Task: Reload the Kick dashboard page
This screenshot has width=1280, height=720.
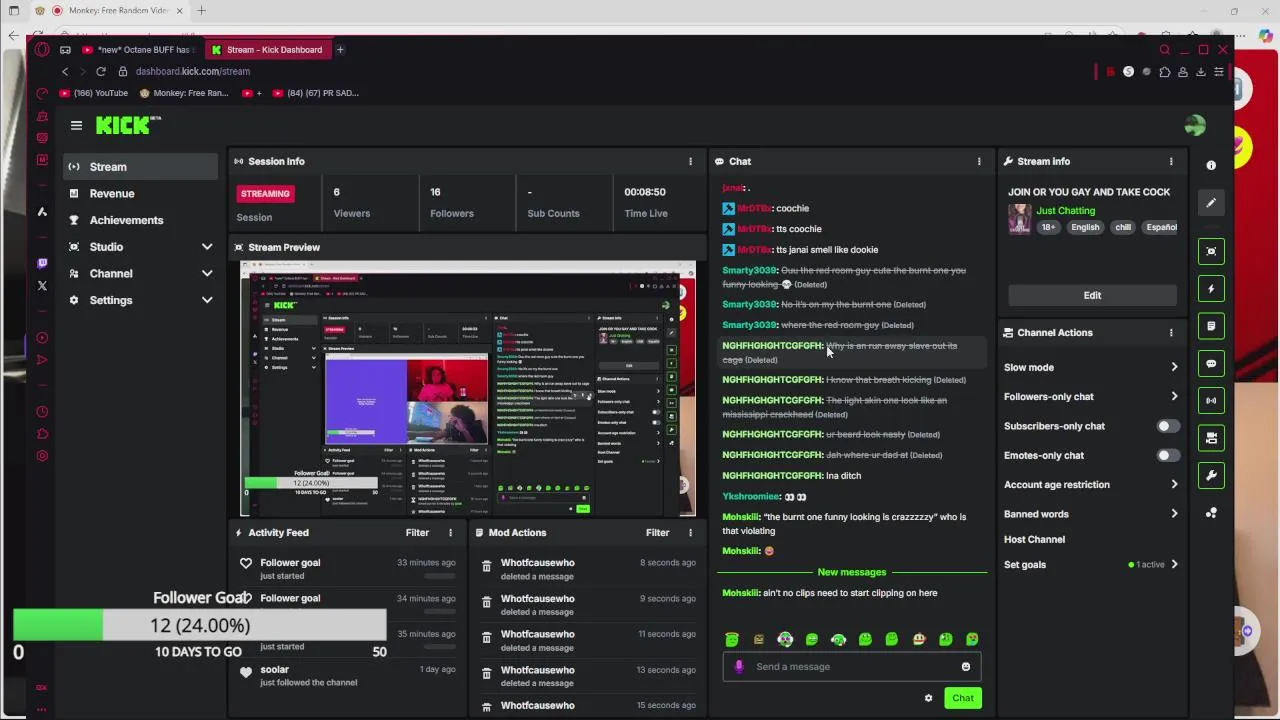Action: click(101, 71)
